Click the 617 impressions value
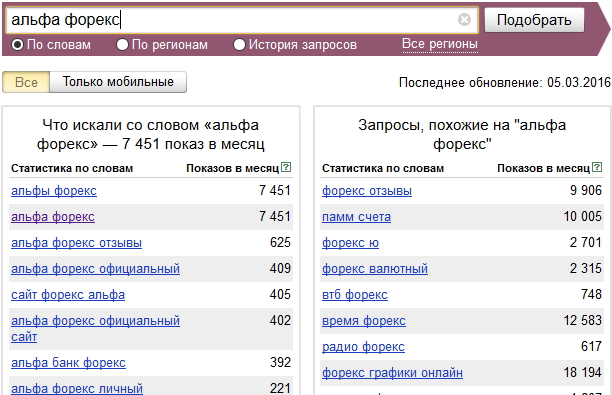The height and width of the screenshot is (395, 612). tap(591, 346)
